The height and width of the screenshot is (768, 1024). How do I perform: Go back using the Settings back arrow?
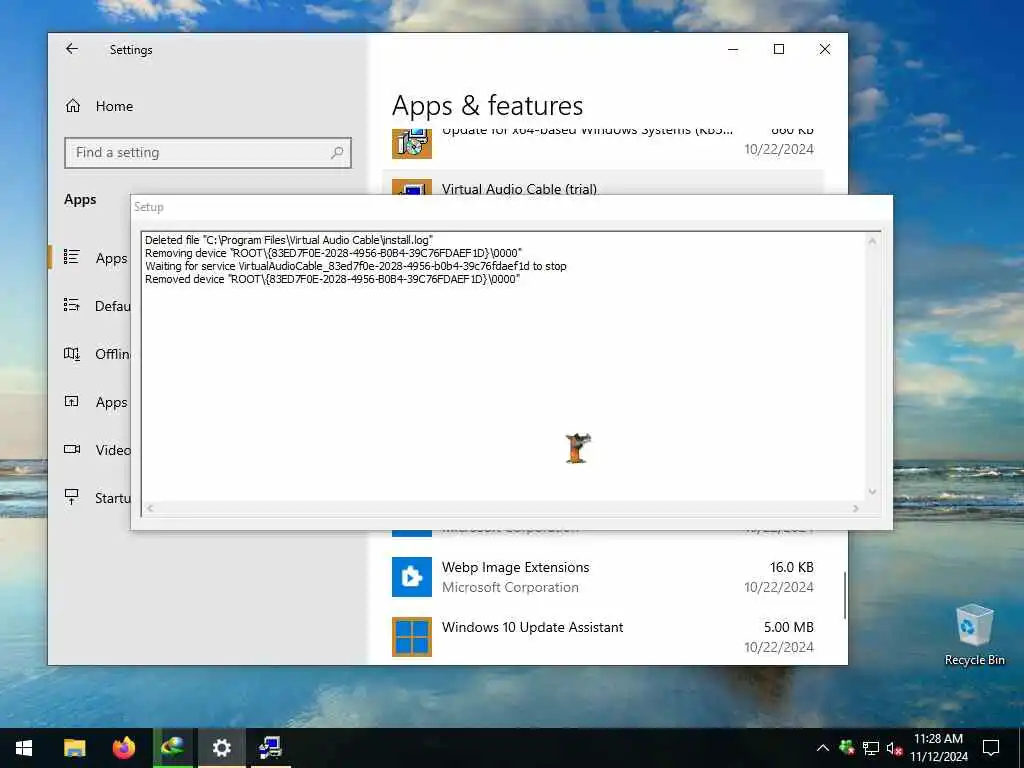72,49
